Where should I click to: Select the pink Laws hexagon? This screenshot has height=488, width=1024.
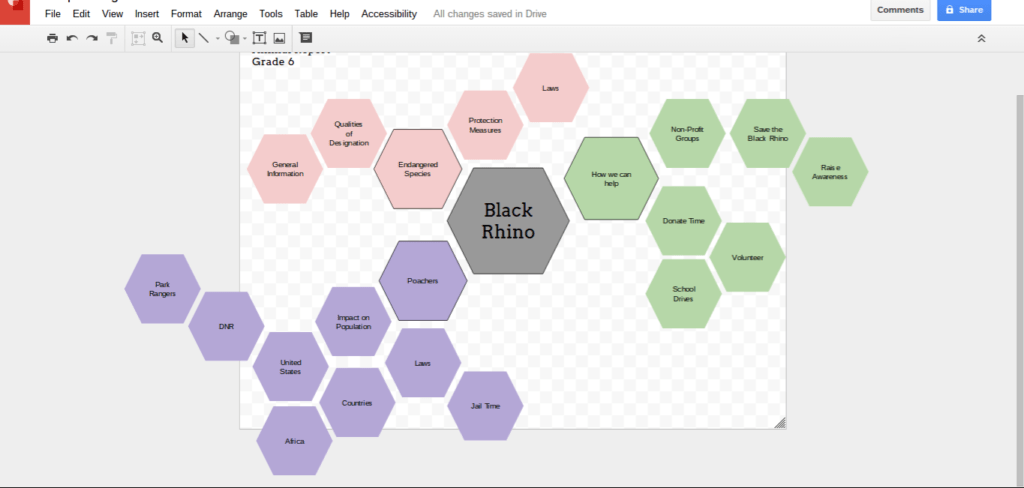point(551,88)
